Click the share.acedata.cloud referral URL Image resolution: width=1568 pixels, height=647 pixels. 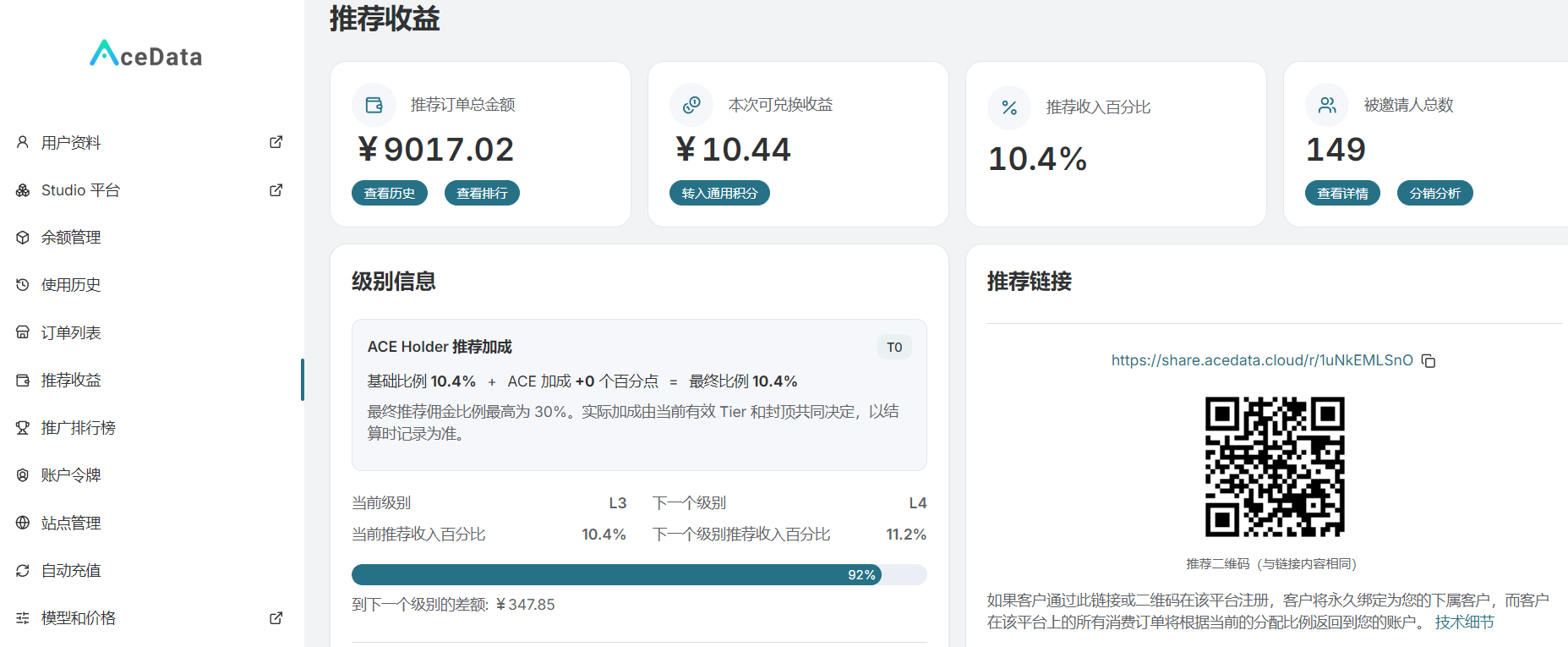click(x=1262, y=360)
